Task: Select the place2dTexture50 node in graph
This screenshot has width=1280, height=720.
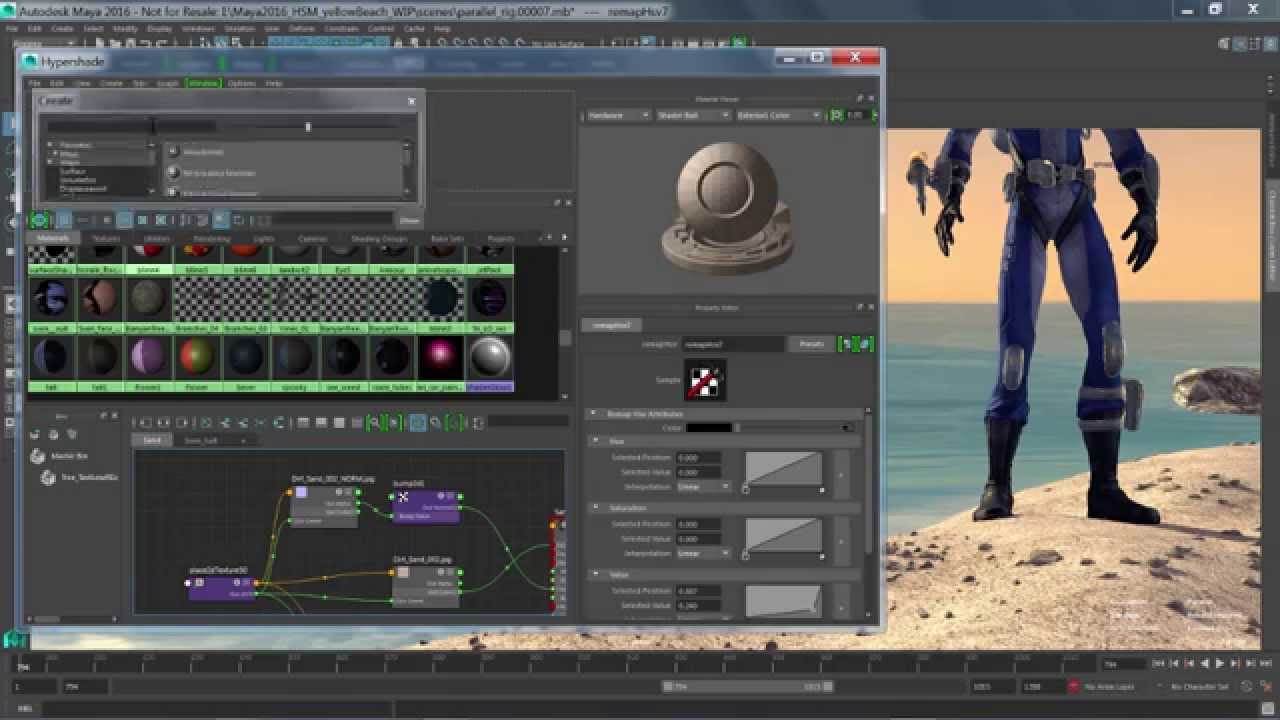Action: 221,588
